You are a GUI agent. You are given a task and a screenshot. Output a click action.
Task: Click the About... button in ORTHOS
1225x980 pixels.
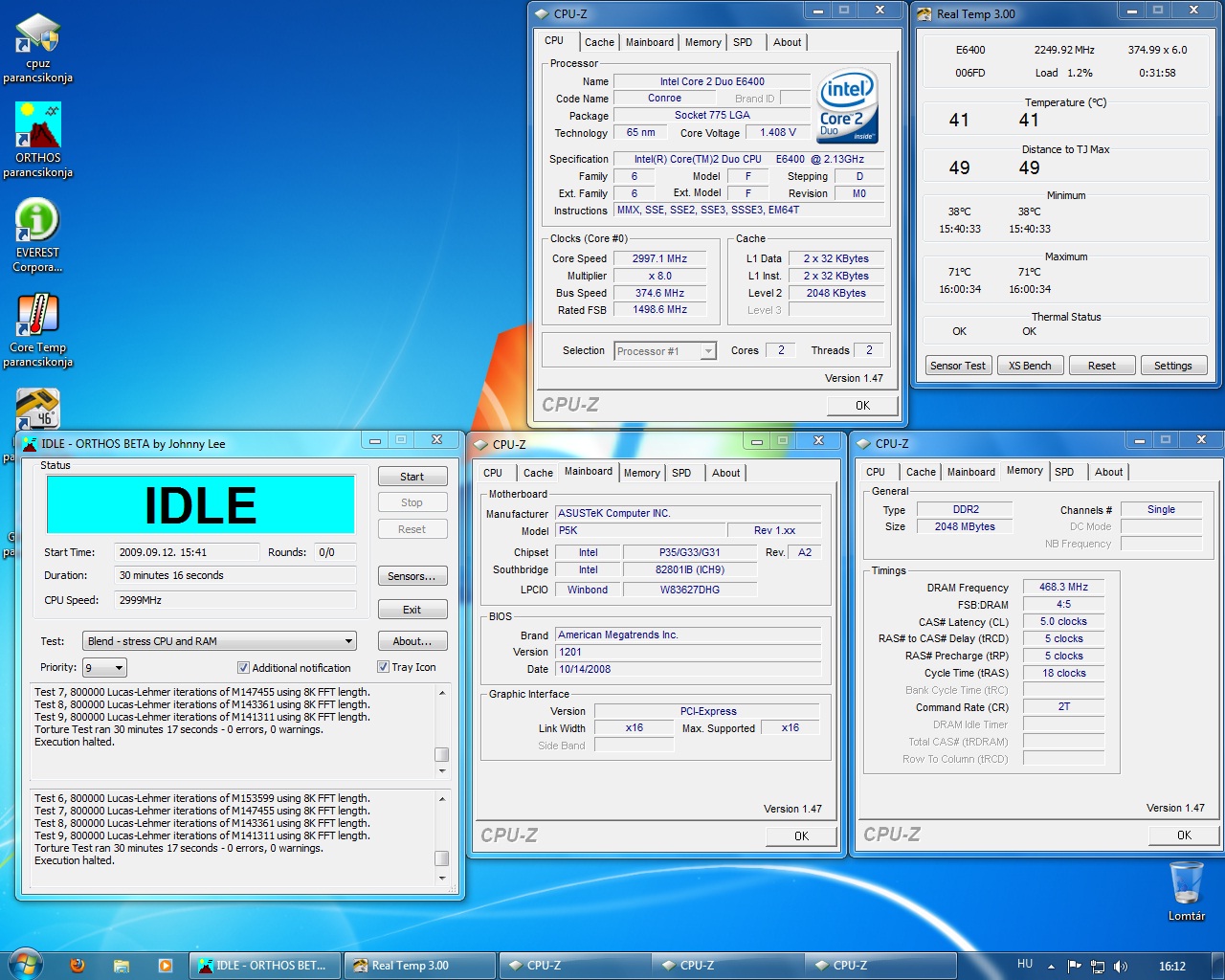[412, 641]
